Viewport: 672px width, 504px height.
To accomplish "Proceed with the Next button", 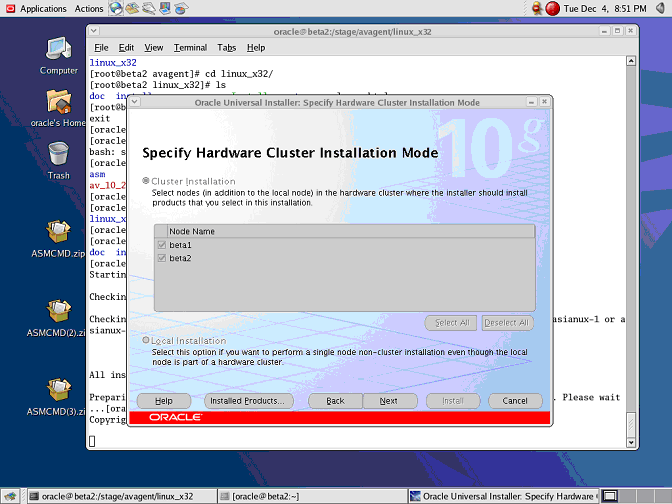I will pos(390,401).
